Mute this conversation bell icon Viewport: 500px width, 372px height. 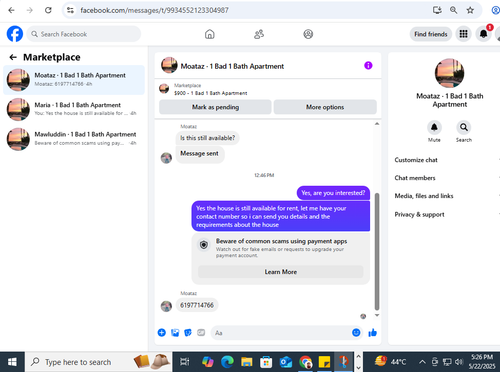pyautogui.click(x=434, y=127)
